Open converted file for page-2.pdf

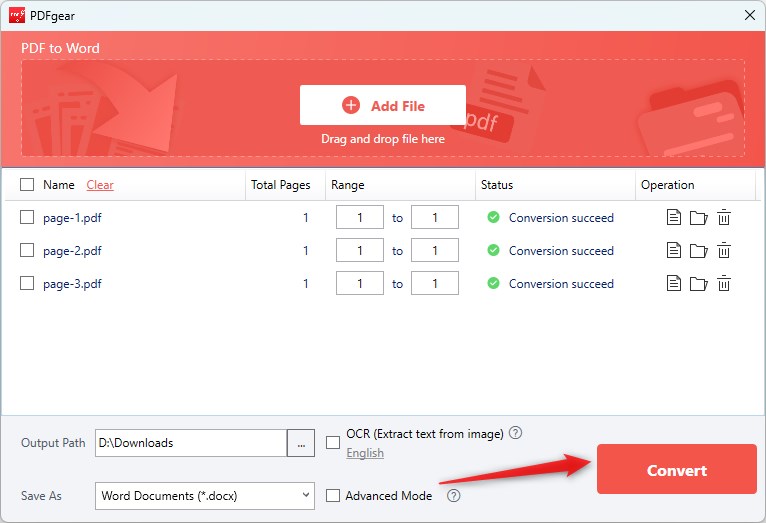[674, 251]
